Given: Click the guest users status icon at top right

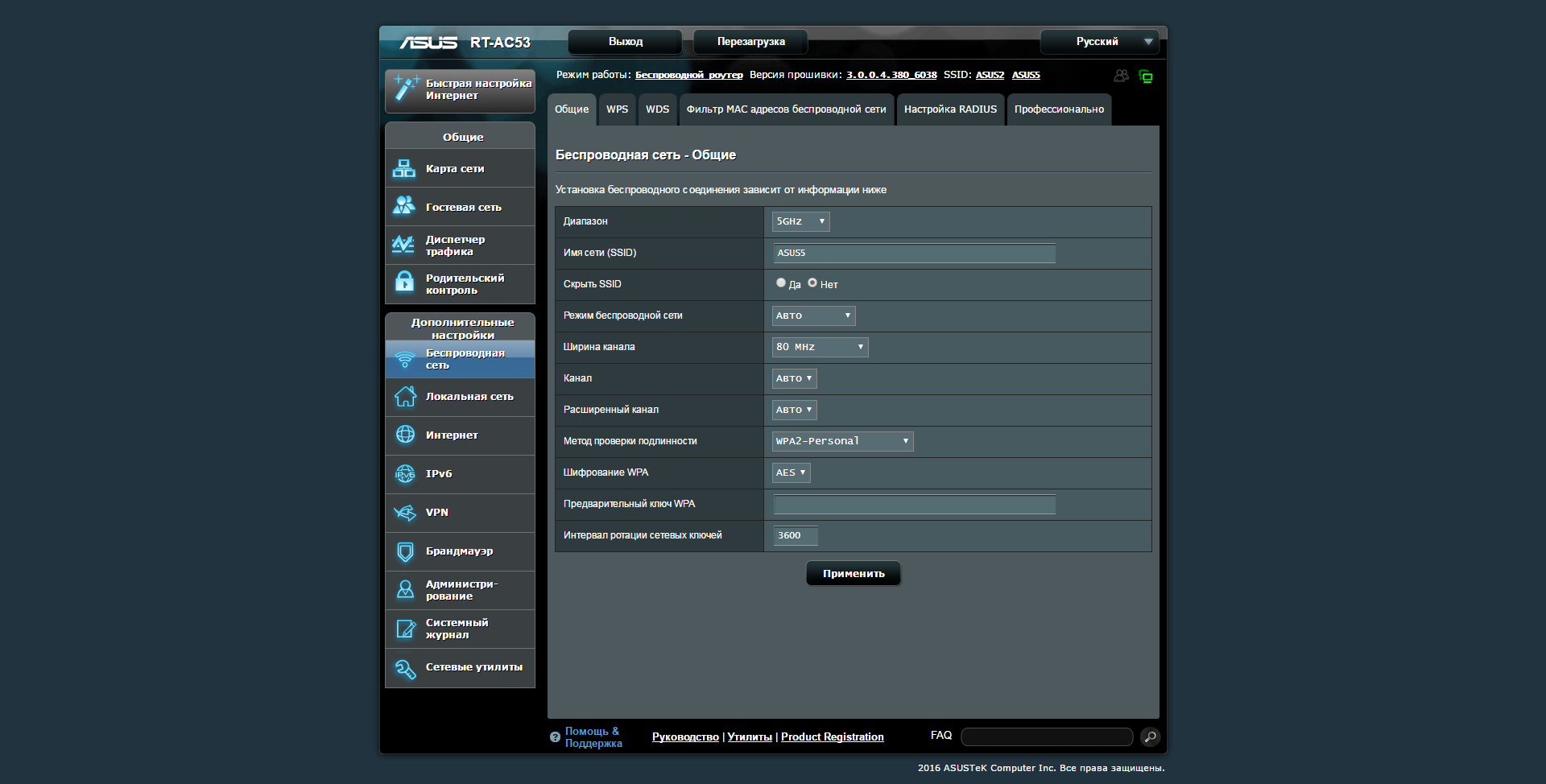Looking at the screenshot, I should [1121, 76].
